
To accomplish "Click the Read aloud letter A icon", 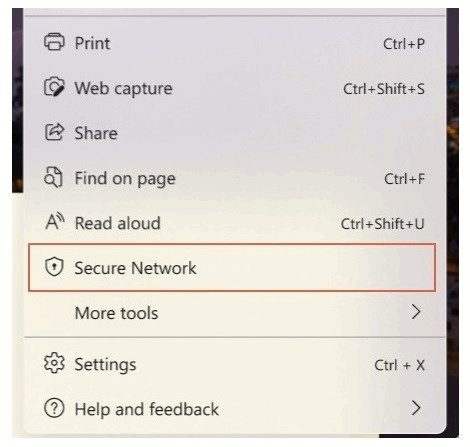I will pyautogui.click(x=55, y=222).
